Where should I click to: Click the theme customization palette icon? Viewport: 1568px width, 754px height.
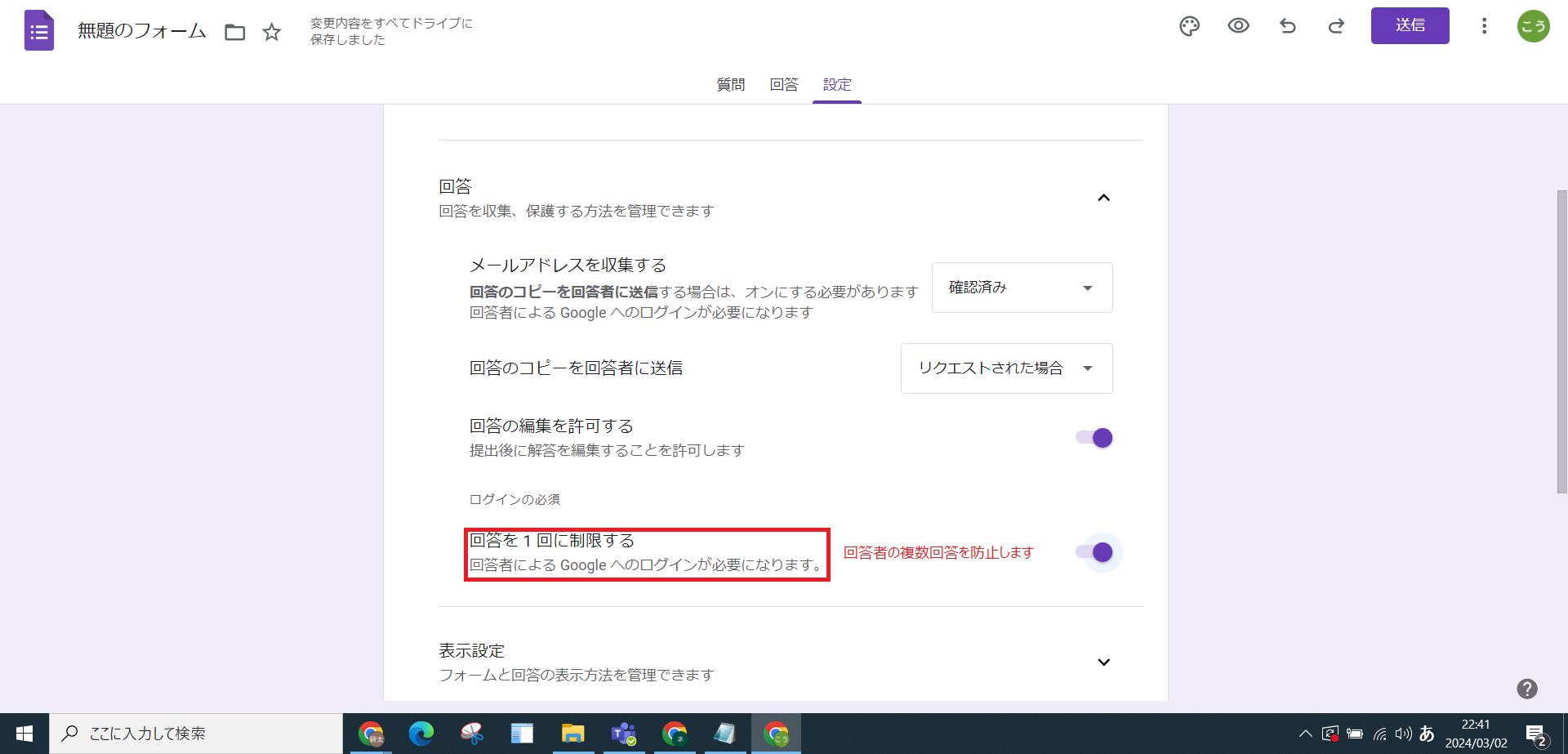click(x=1189, y=26)
